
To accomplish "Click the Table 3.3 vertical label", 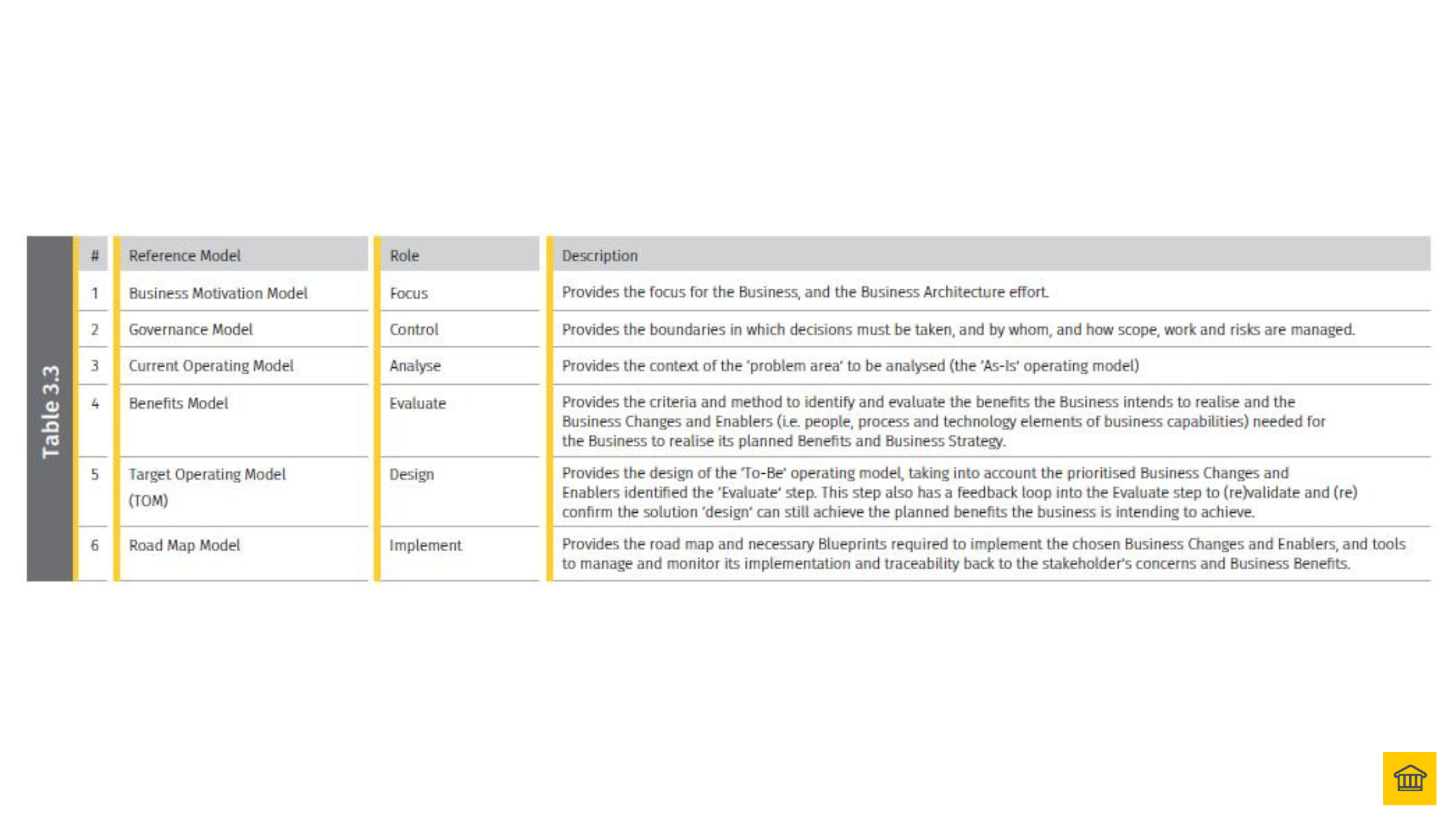I will [x=50, y=410].
